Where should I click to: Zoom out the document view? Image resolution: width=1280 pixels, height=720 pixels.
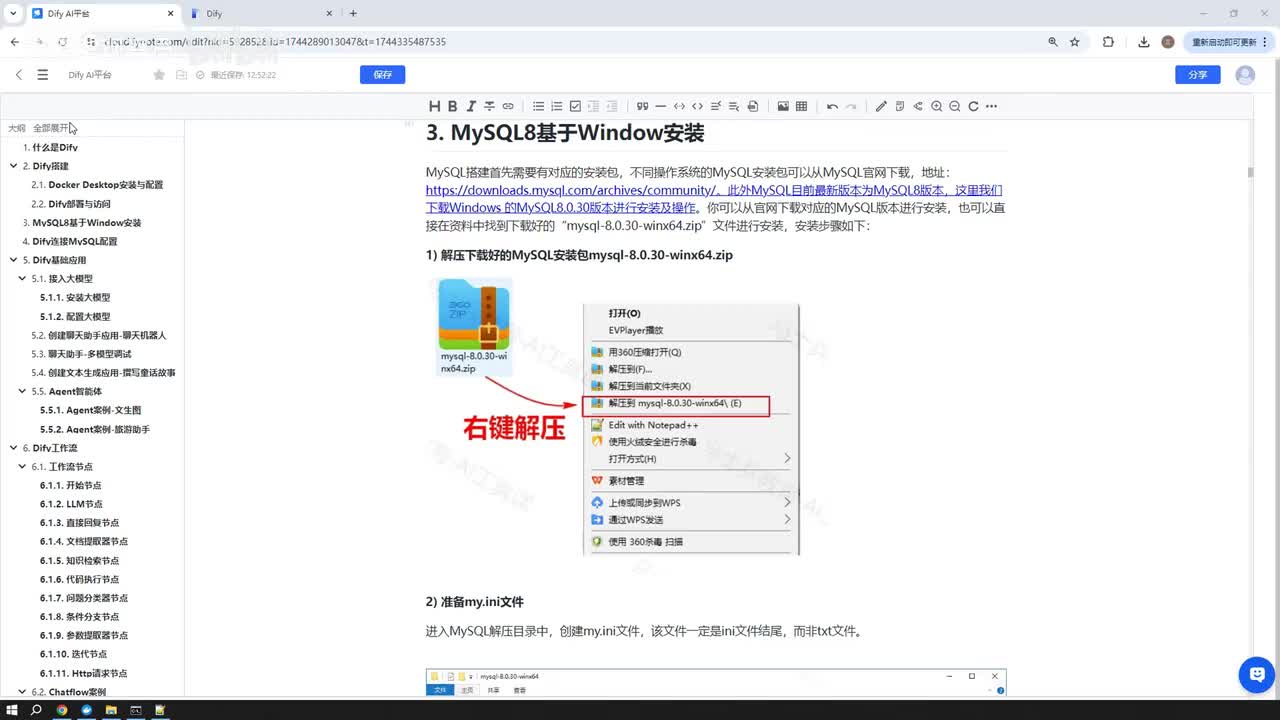[x=955, y=106]
